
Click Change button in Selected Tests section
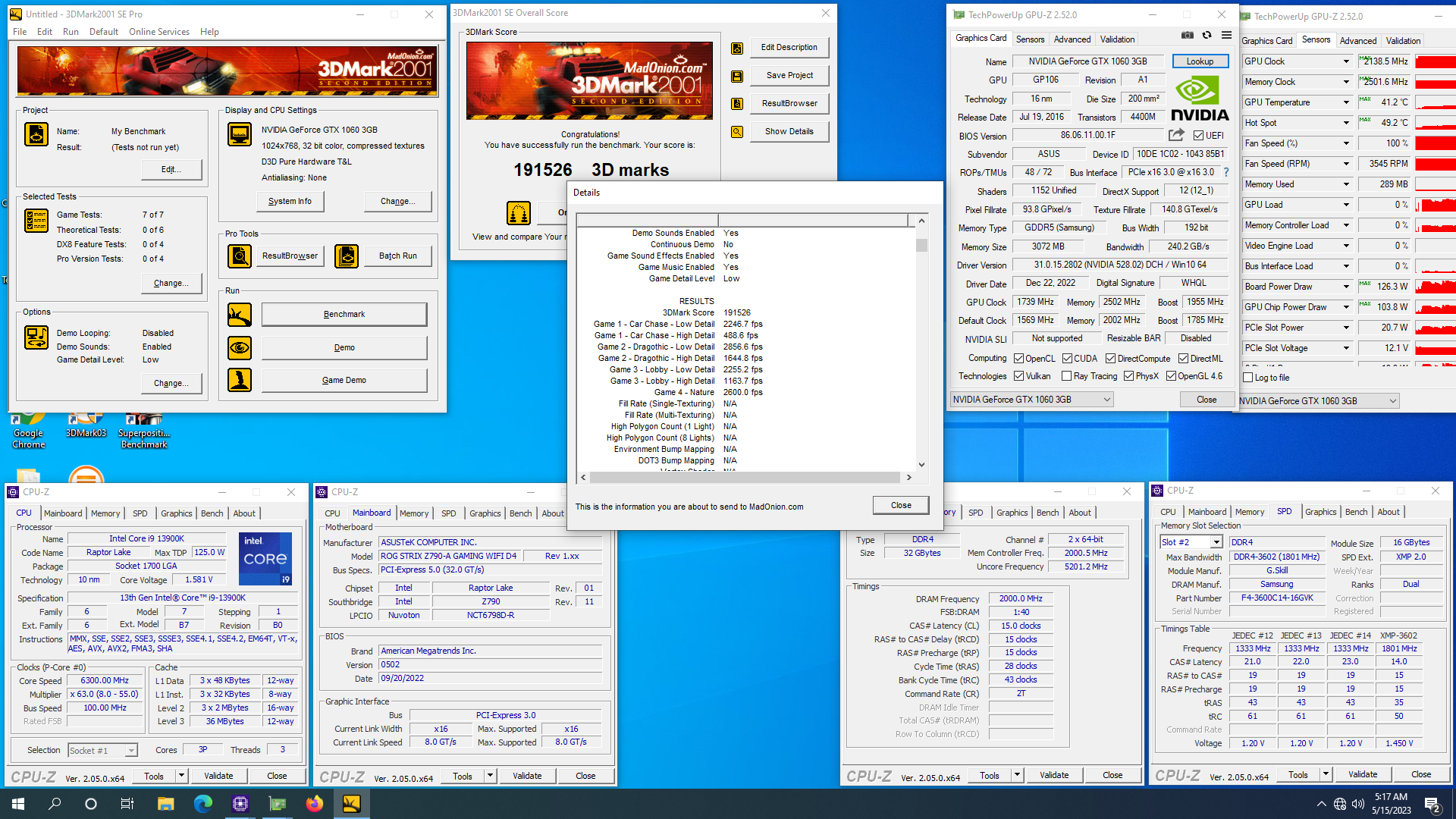pyautogui.click(x=171, y=284)
